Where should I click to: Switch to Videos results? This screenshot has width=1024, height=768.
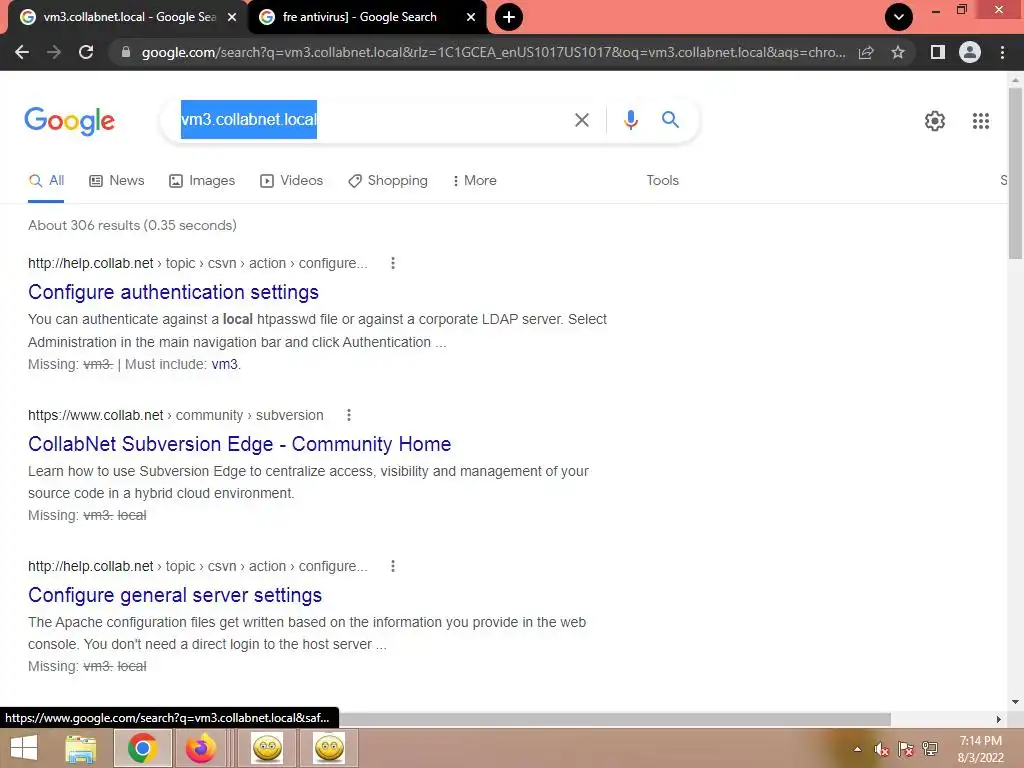pos(291,181)
